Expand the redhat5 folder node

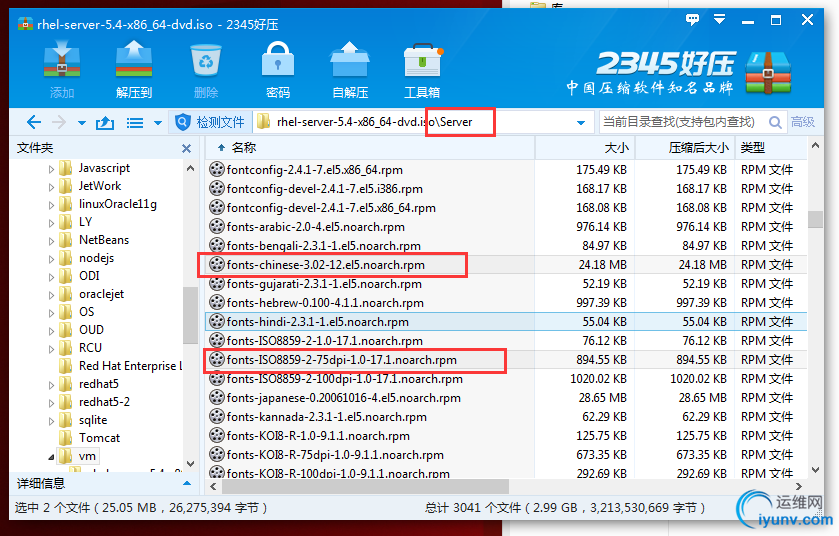coord(51,385)
